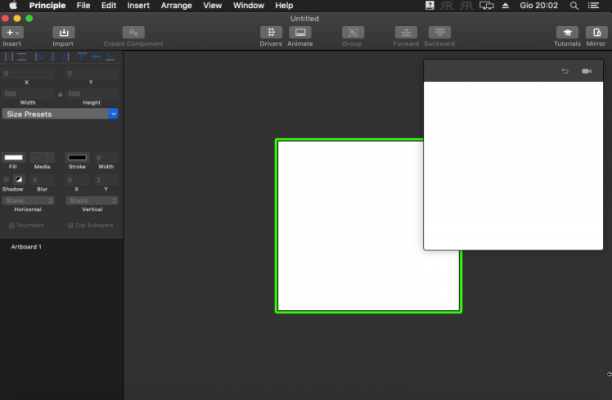Click the record video icon in preview

pos(586,71)
